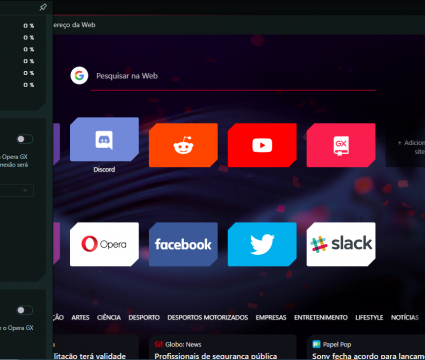Select the NOTÍCIAS news category

(405, 318)
